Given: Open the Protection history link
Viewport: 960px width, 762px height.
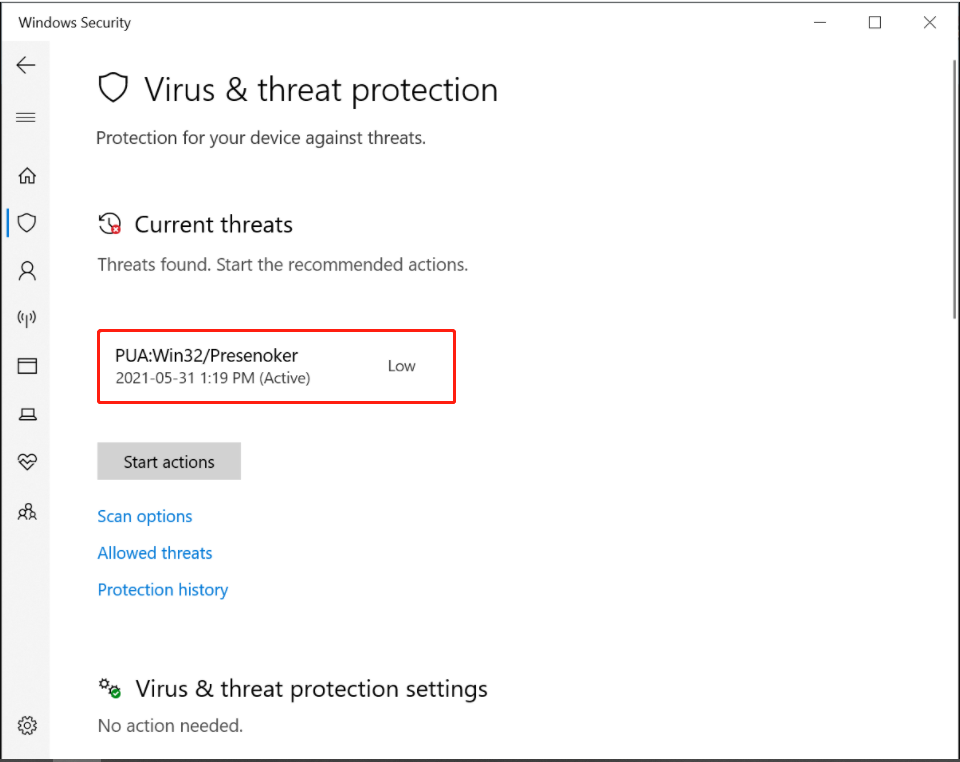Looking at the screenshot, I should click(163, 590).
